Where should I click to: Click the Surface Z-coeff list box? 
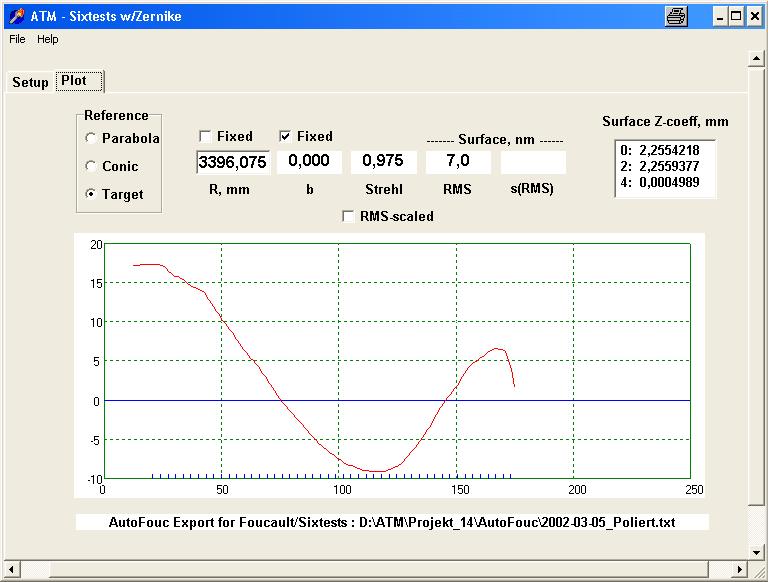(665, 168)
